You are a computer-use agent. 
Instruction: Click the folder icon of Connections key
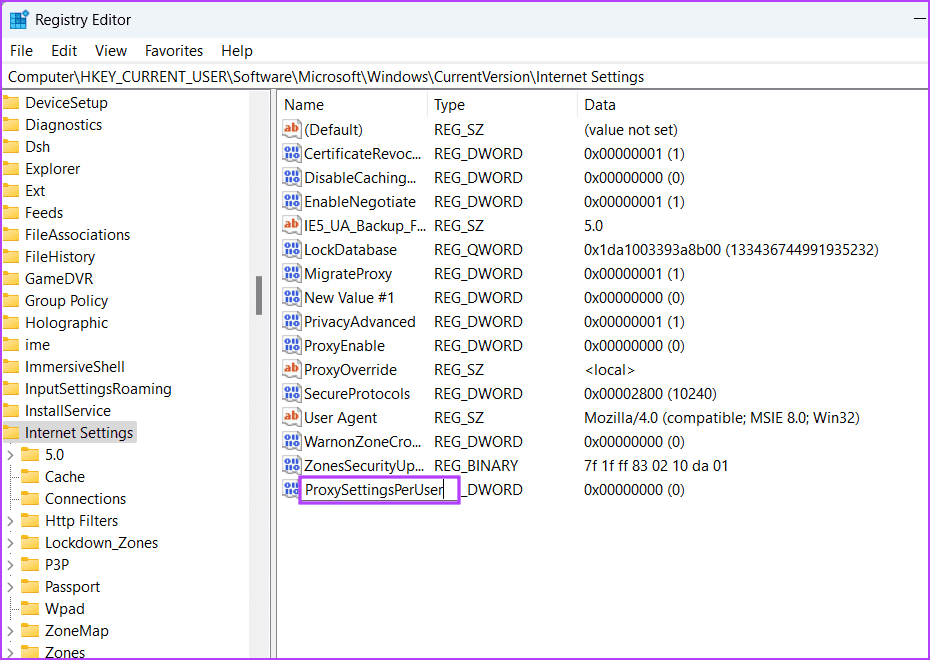point(30,498)
